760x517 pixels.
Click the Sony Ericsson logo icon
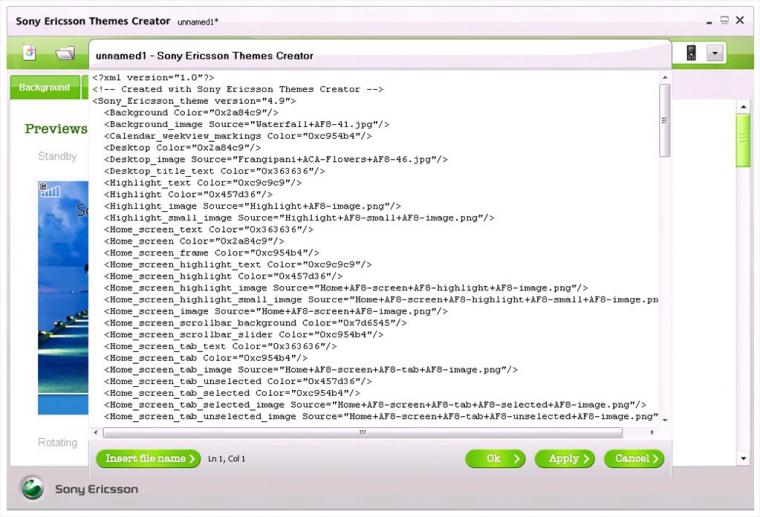click(32, 488)
